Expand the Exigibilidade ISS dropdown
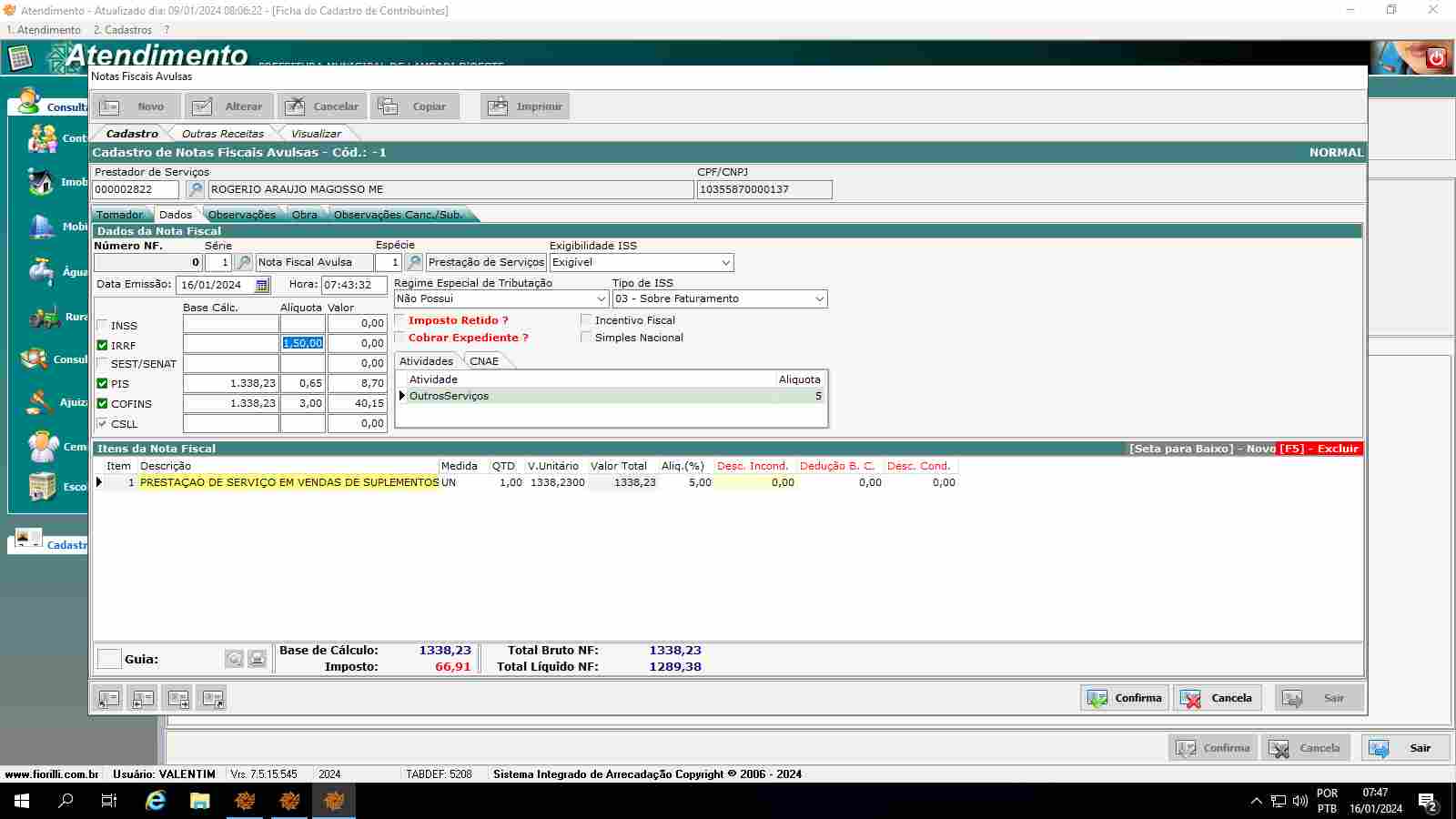 pos(725,262)
